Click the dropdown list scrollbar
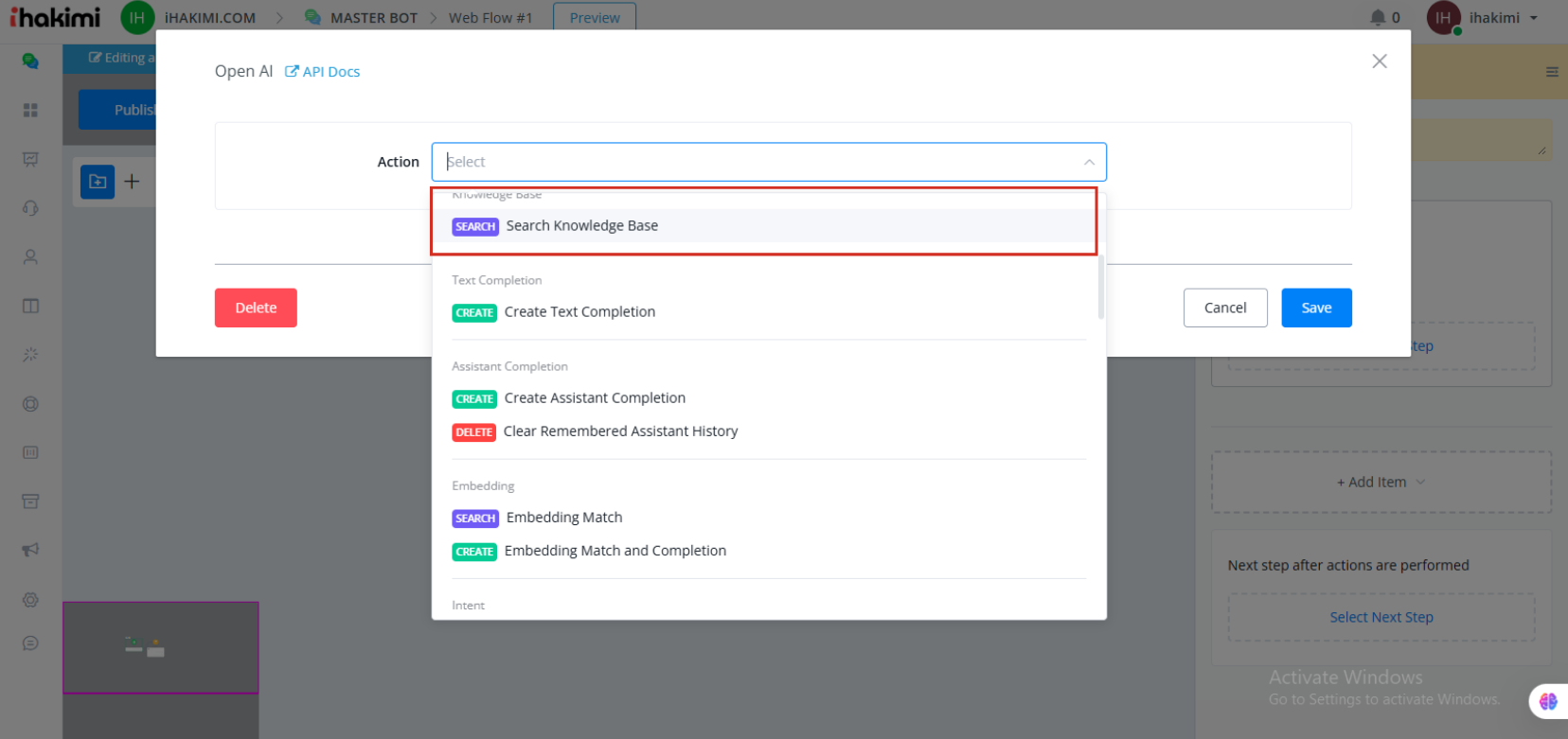This screenshot has height=739, width=1568. tap(1100, 284)
